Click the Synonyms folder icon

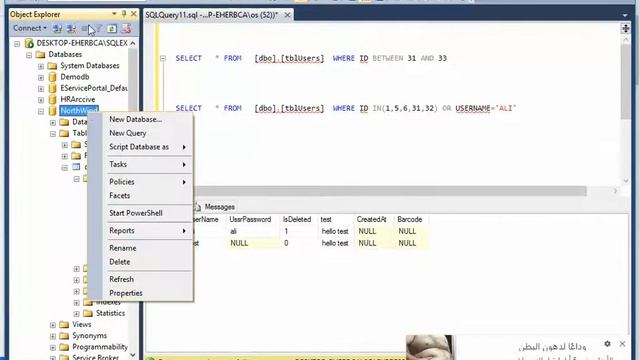(64, 336)
